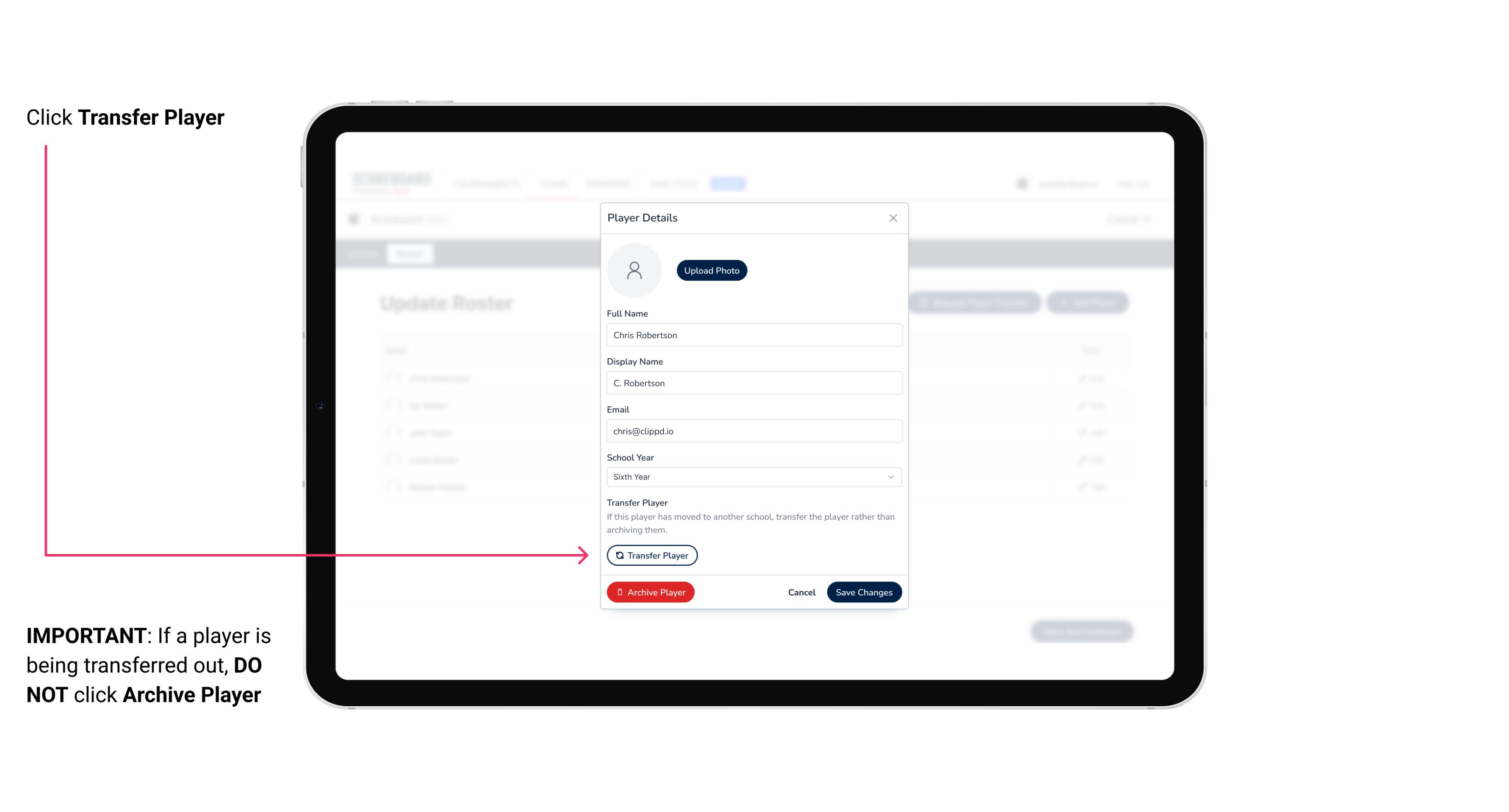Click the Upload Photo button icon
The width and height of the screenshot is (1509, 812).
(x=712, y=270)
